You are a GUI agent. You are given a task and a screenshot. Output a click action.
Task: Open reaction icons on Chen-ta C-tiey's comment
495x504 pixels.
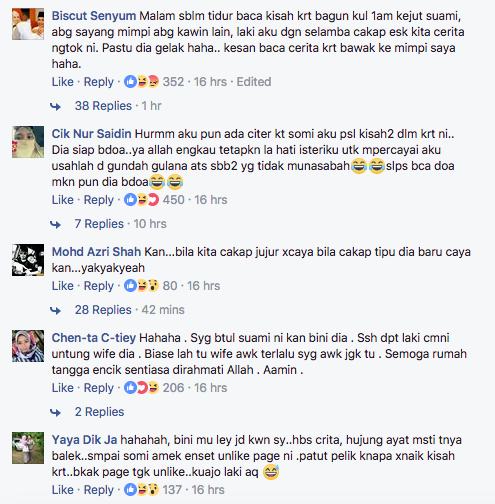click(x=142, y=388)
